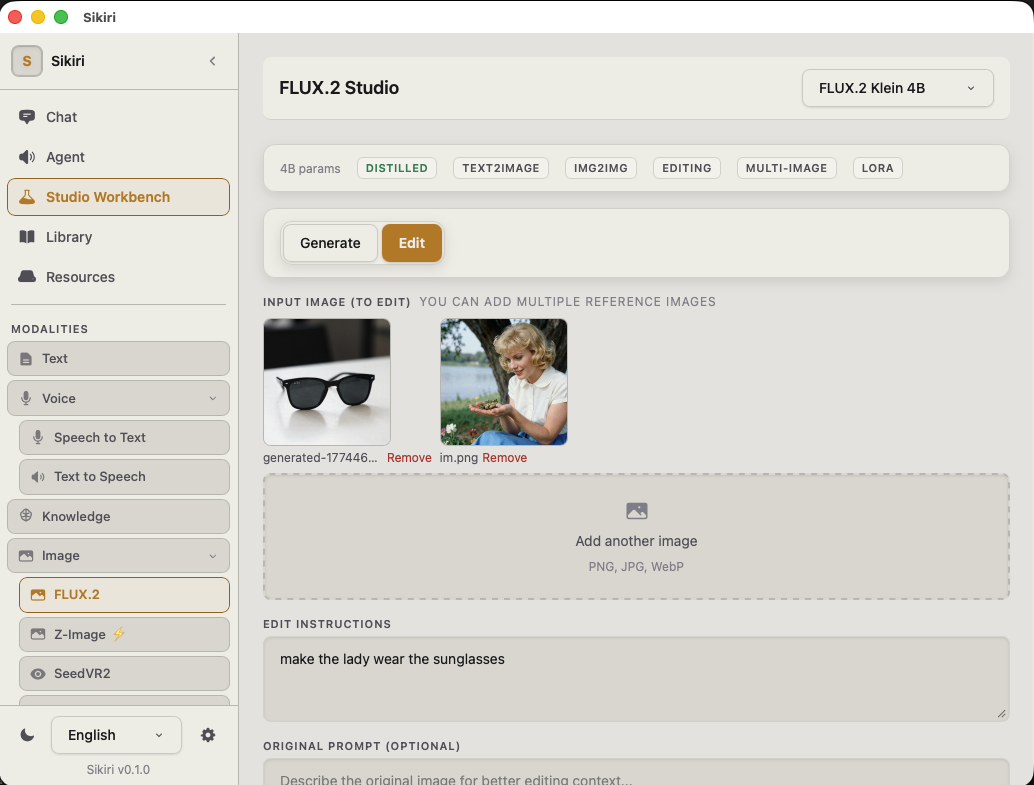Click the LORA tag
The width and height of the screenshot is (1034, 785).
(877, 168)
